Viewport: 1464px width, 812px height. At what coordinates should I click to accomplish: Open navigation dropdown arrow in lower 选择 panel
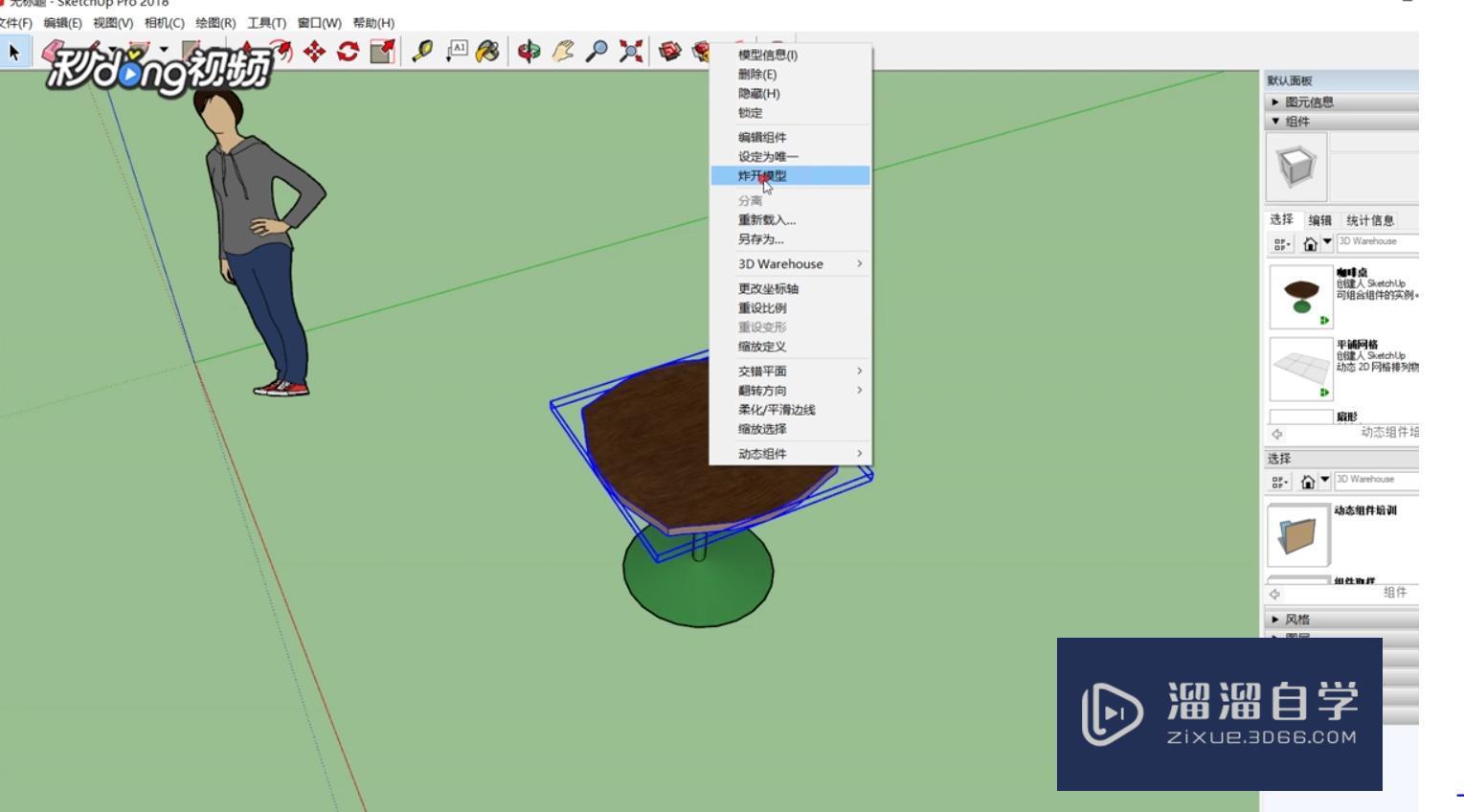click(x=1325, y=479)
